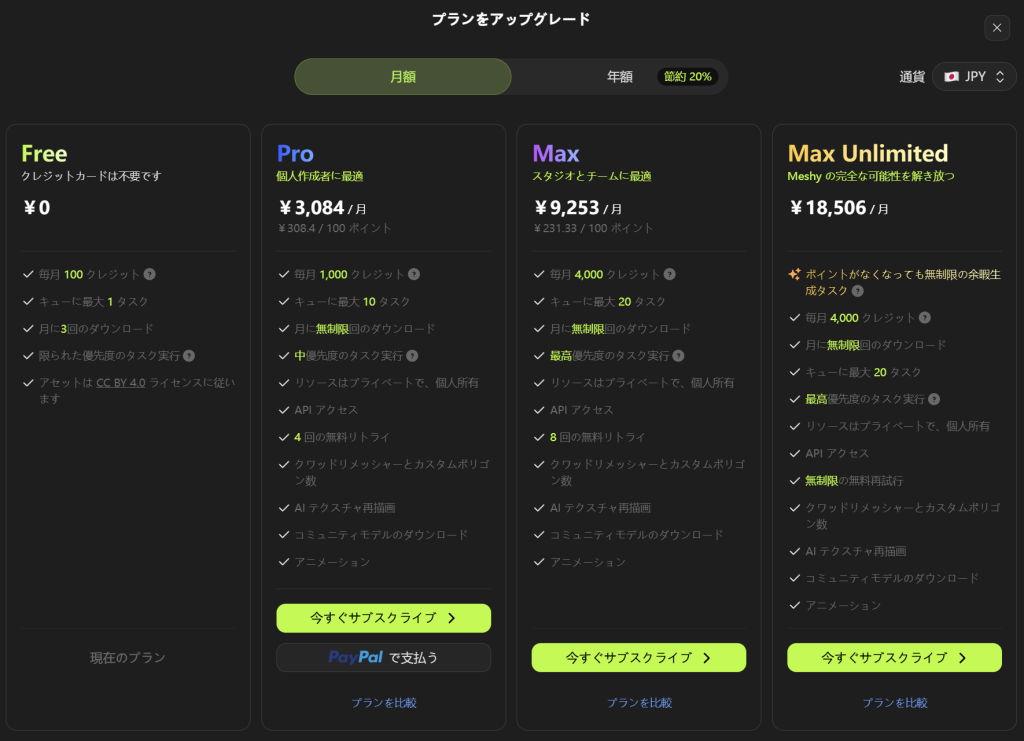Click 8 回の無料リトライ feature
Viewport: 1024px width, 741px height.
[x=597, y=437]
